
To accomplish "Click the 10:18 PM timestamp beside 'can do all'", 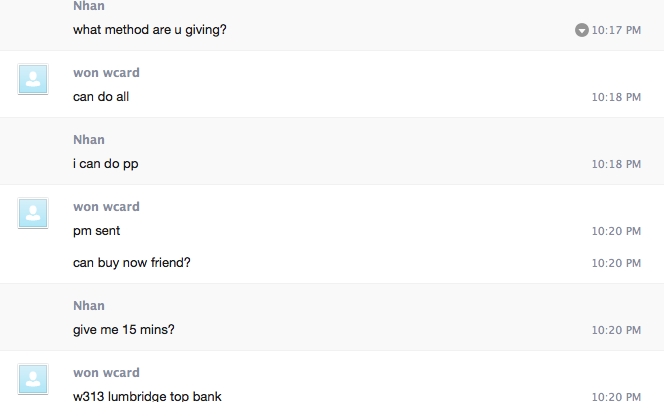I will click(x=616, y=97).
